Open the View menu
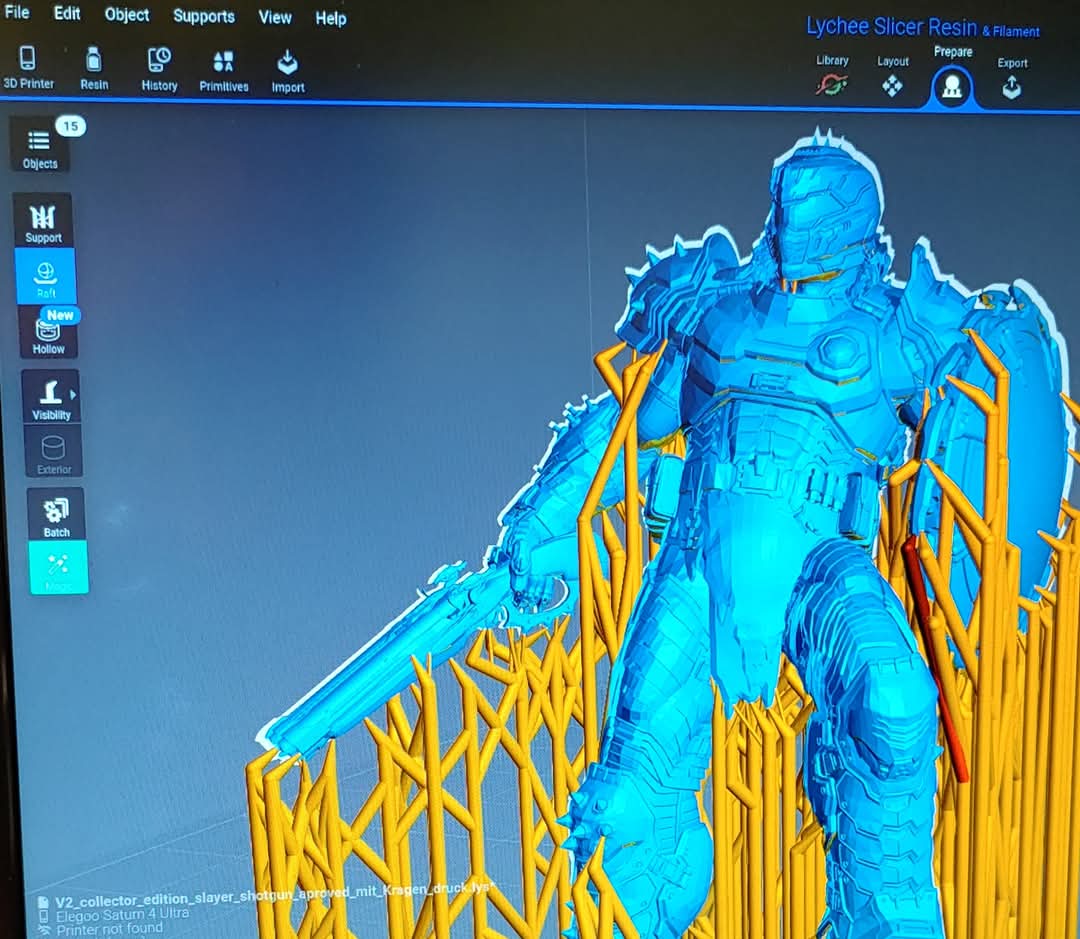Viewport: 1080px width, 939px height. click(275, 18)
